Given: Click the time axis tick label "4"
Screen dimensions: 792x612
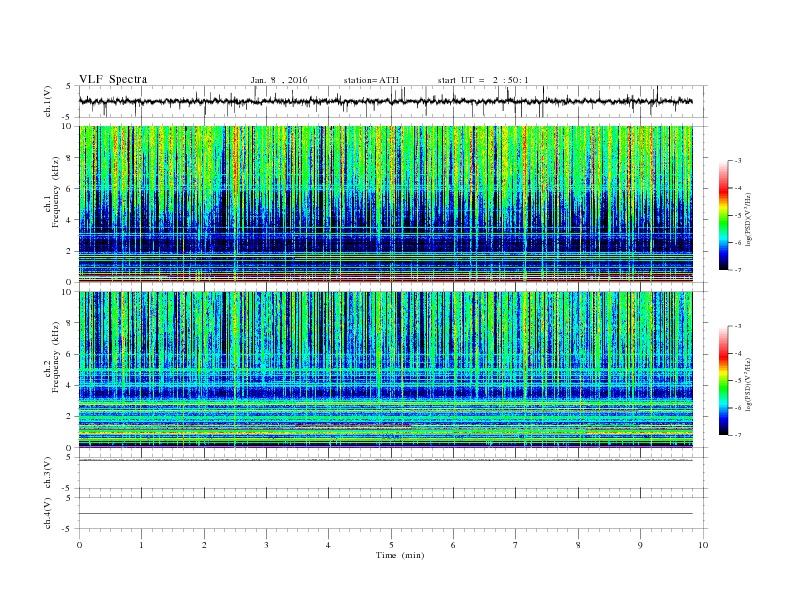Looking at the screenshot, I should pyautogui.click(x=328, y=545).
